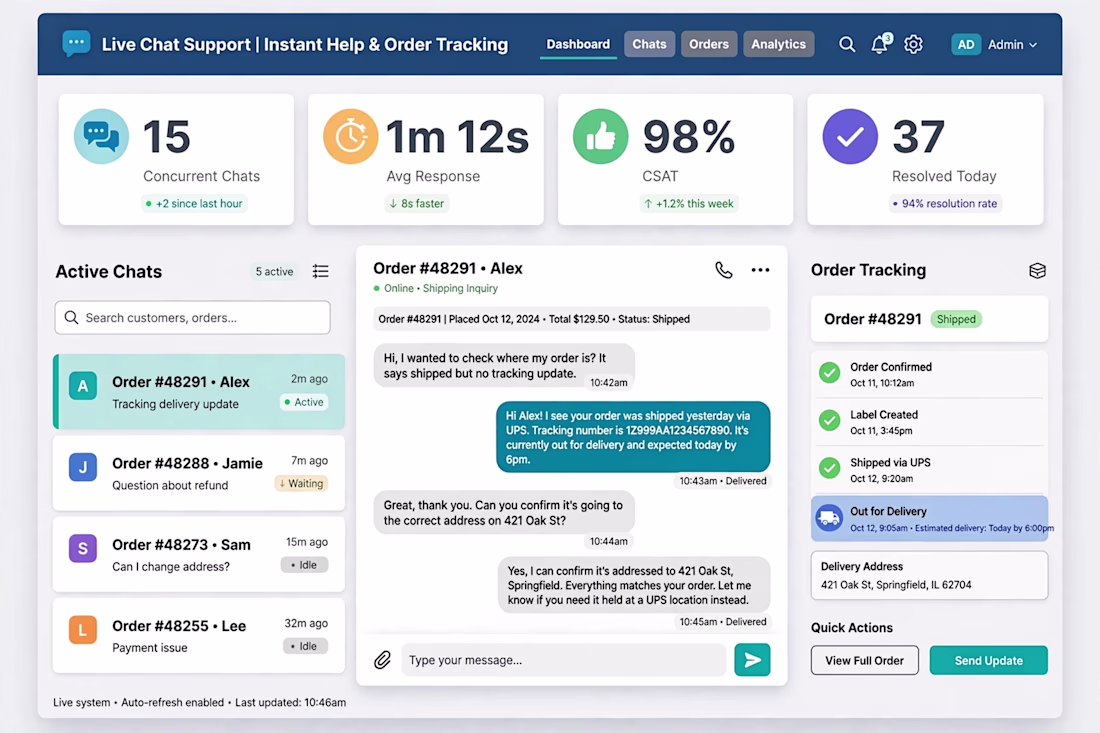Image resolution: width=1100 pixels, height=733 pixels.
Task: Click the chat bubble app logo
Action: pos(76,43)
